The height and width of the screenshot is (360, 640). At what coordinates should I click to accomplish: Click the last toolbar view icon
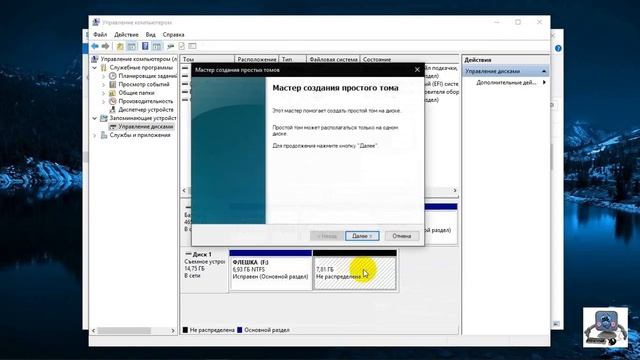[x=192, y=46]
